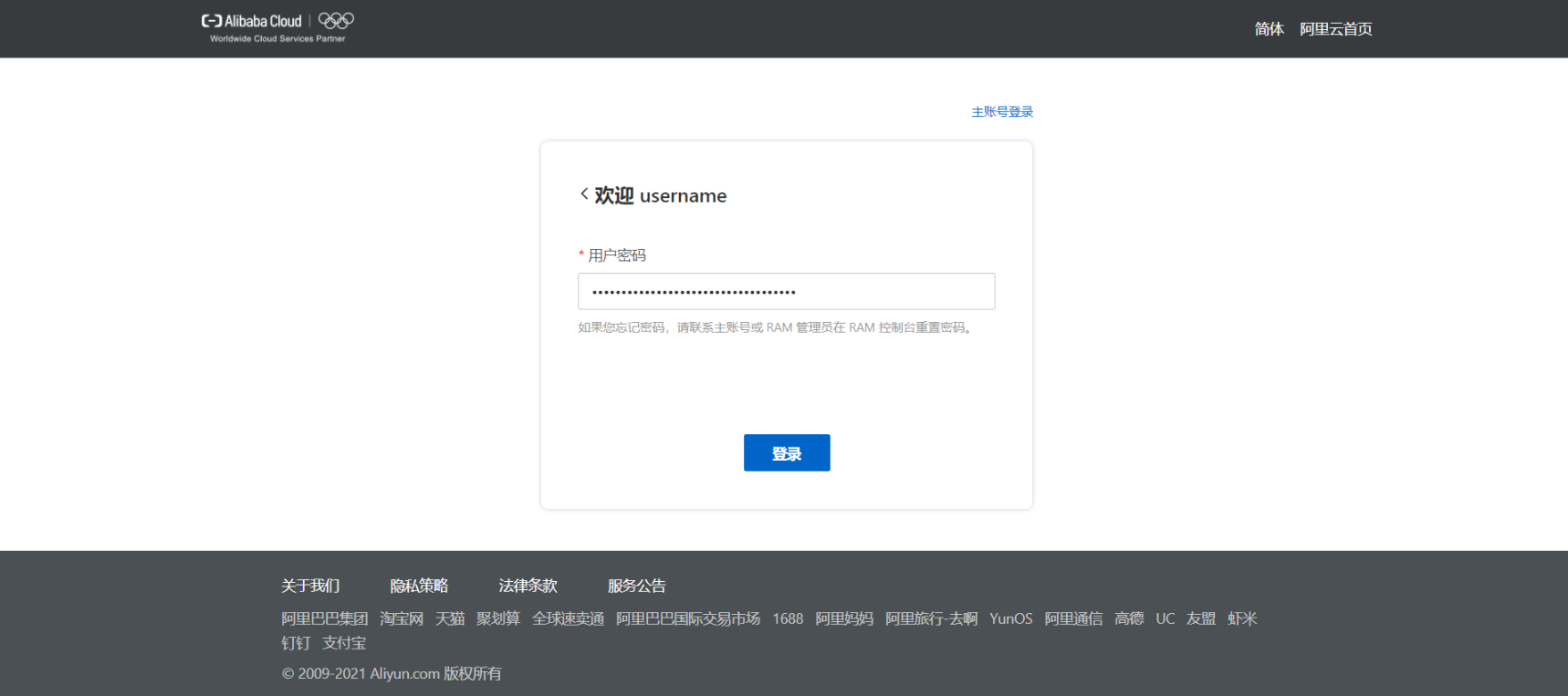Open the 淘宝网 footer link
This screenshot has width=1568, height=696.
(x=402, y=618)
